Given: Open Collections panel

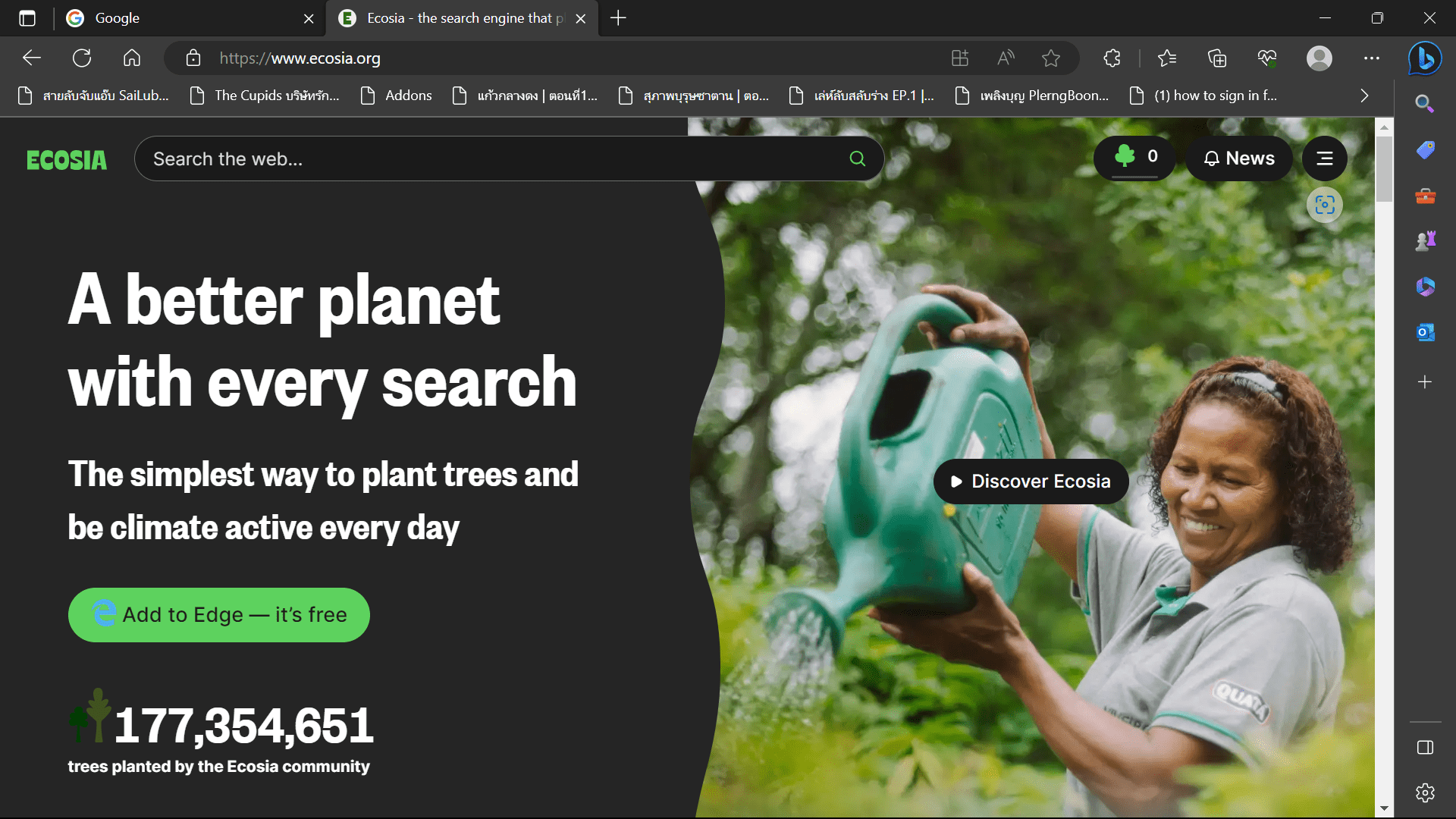Looking at the screenshot, I should click(x=1217, y=58).
